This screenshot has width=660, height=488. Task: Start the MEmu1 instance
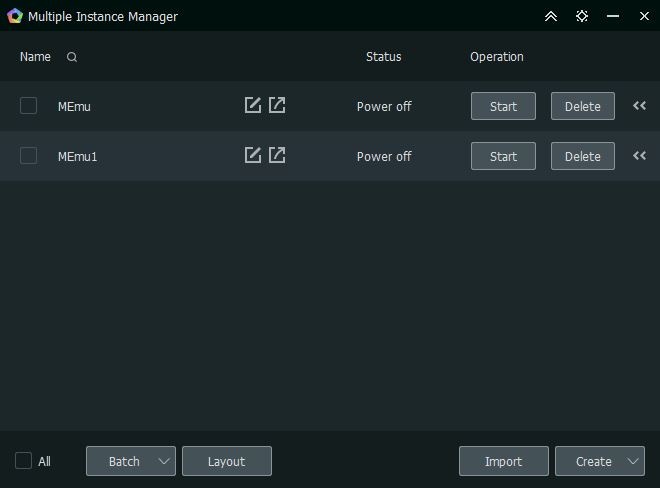coord(503,156)
